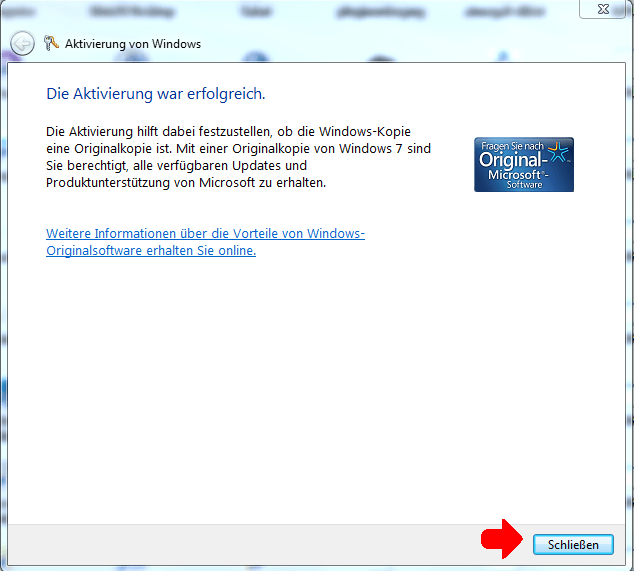Click "Originalsoftware erhalten Sie online." link line
This screenshot has width=634, height=571.
(x=151, y=251)
